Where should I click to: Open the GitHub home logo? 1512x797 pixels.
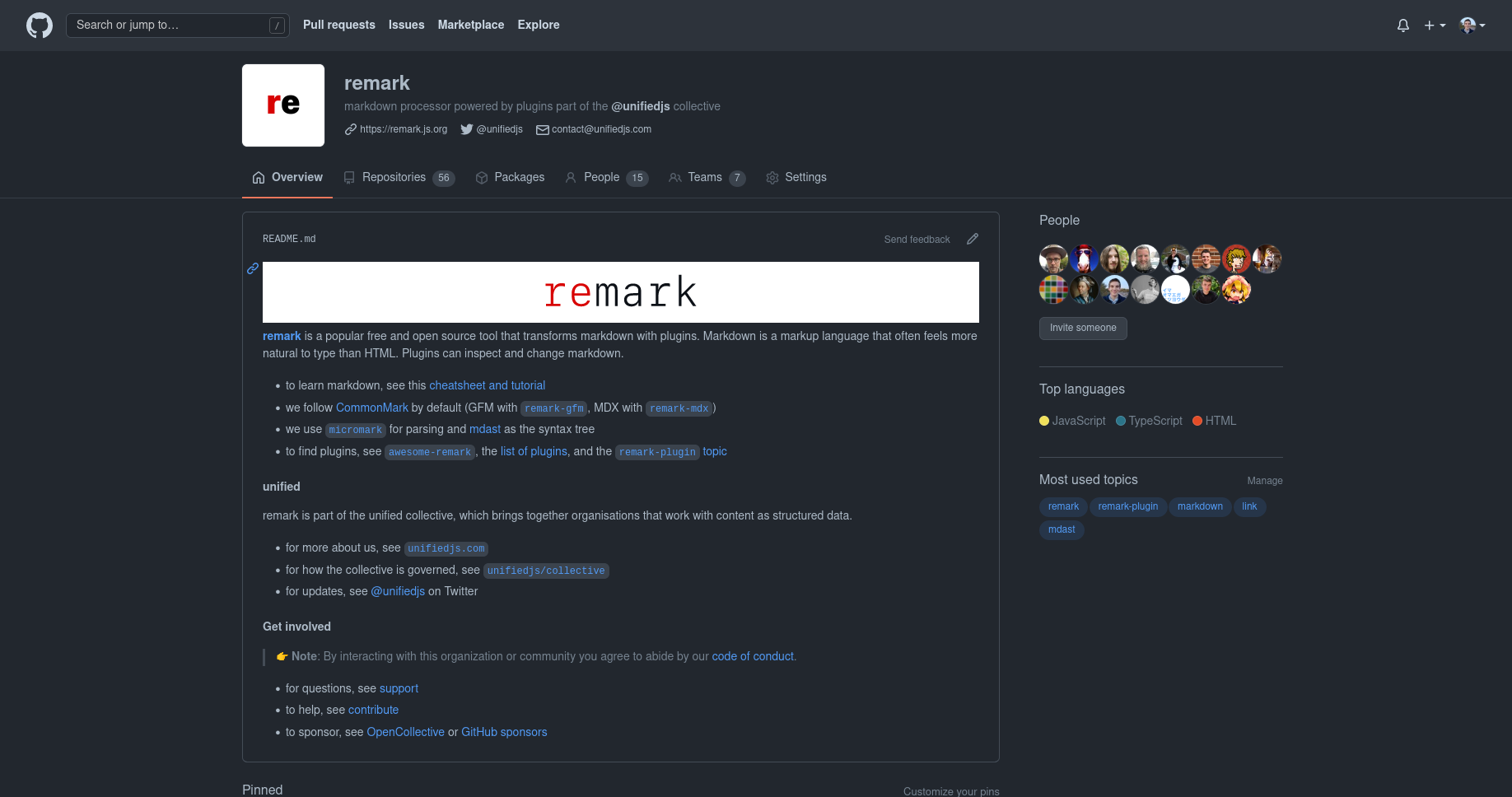(40, 26)
